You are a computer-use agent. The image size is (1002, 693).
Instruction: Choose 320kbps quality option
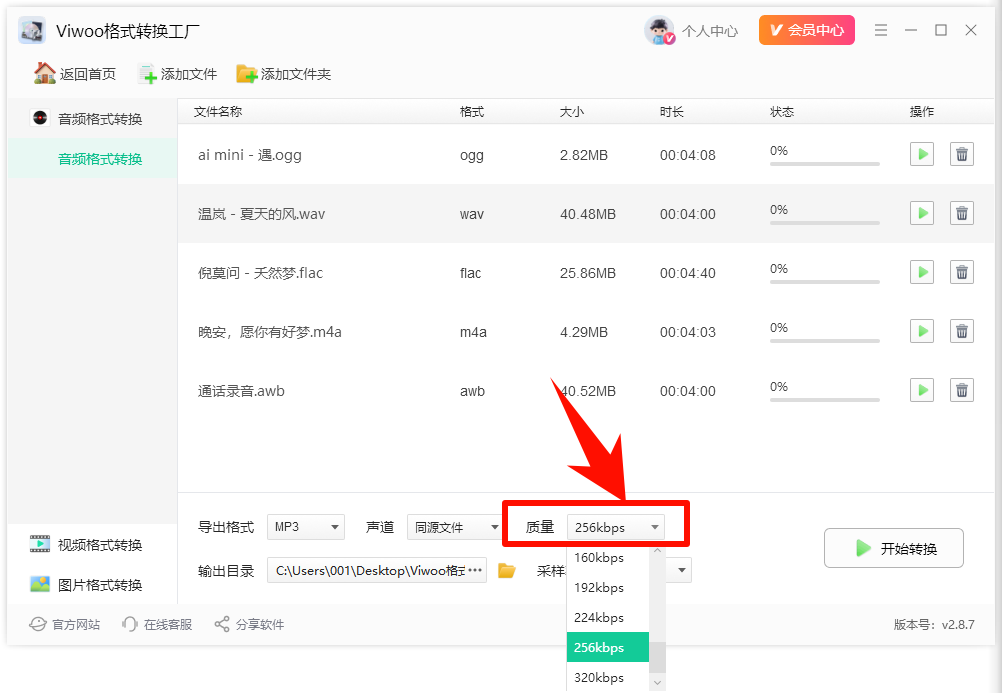(x=608, y=677)
